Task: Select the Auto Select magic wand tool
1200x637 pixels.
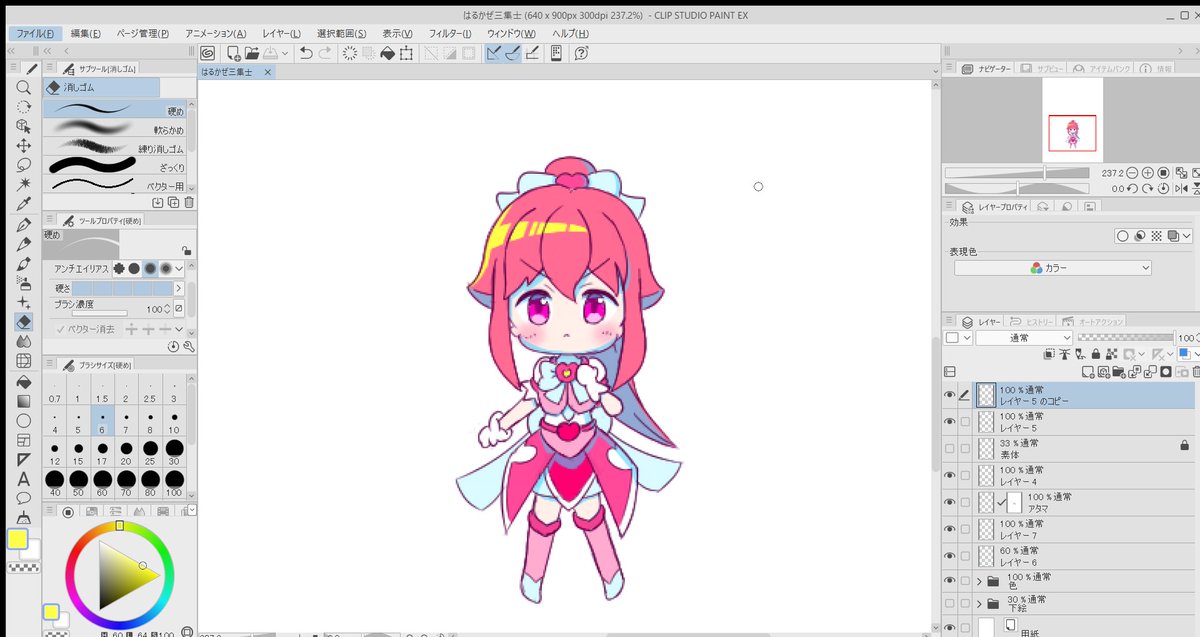Action: (23, 185)
